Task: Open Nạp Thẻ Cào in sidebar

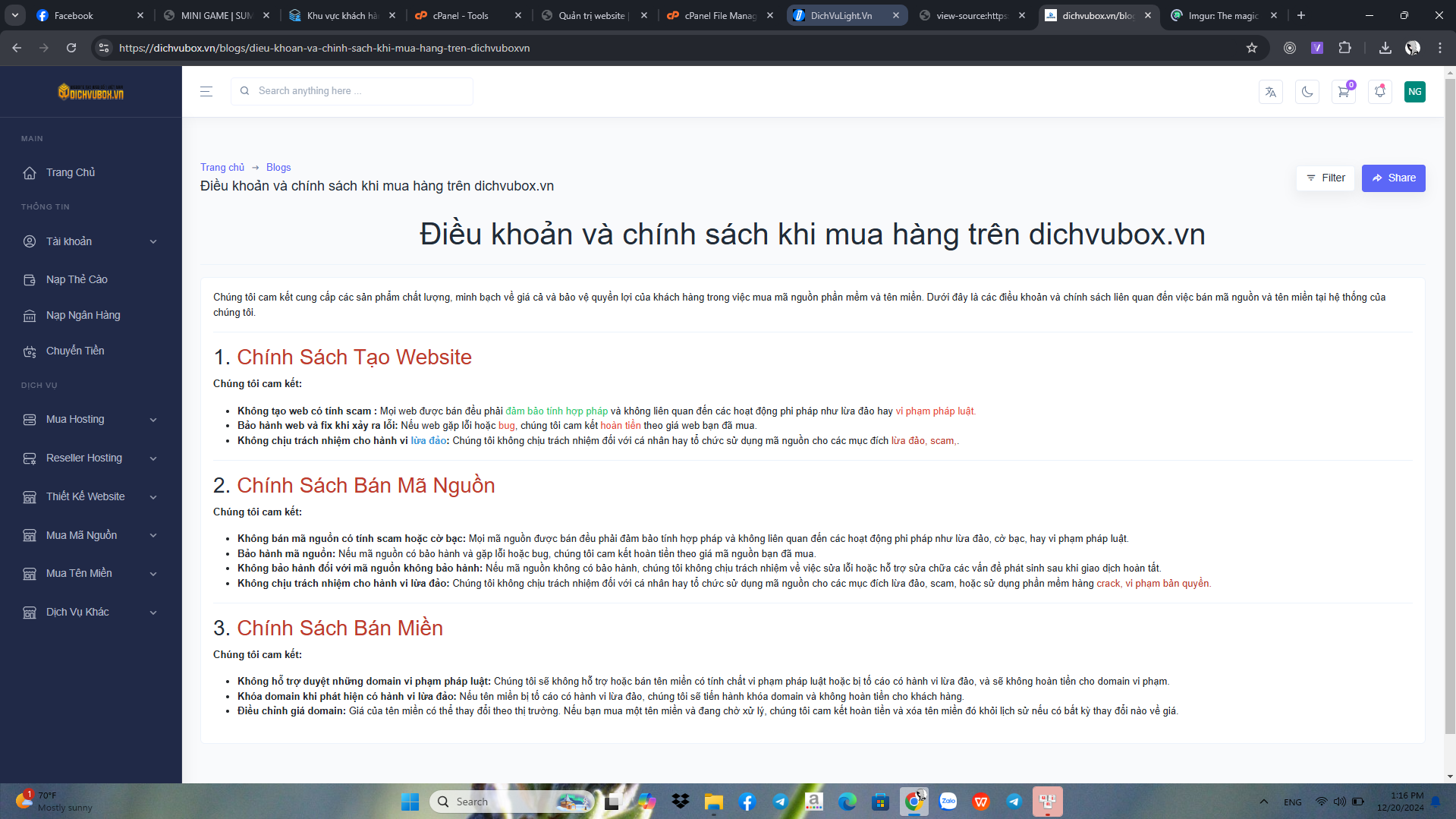Action: (x=77, y=279)
